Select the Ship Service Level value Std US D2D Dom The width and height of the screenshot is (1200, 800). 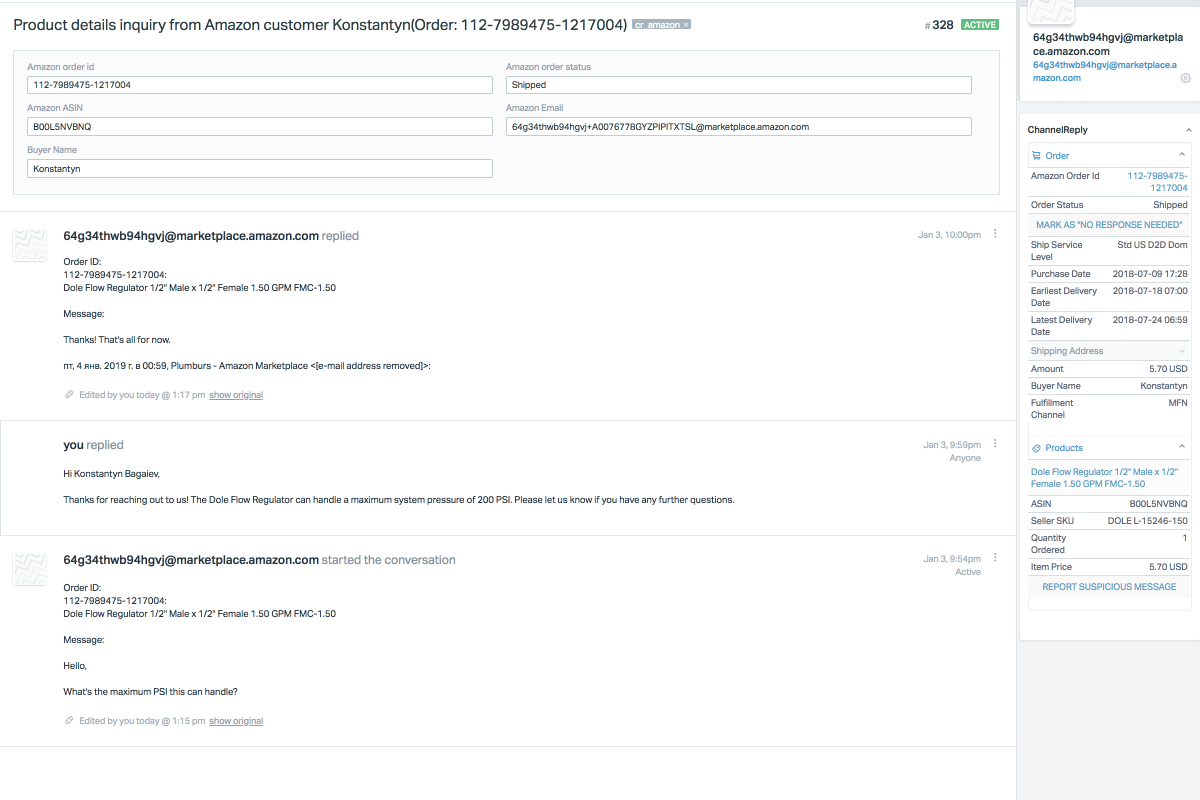[x=1152, y=245]
